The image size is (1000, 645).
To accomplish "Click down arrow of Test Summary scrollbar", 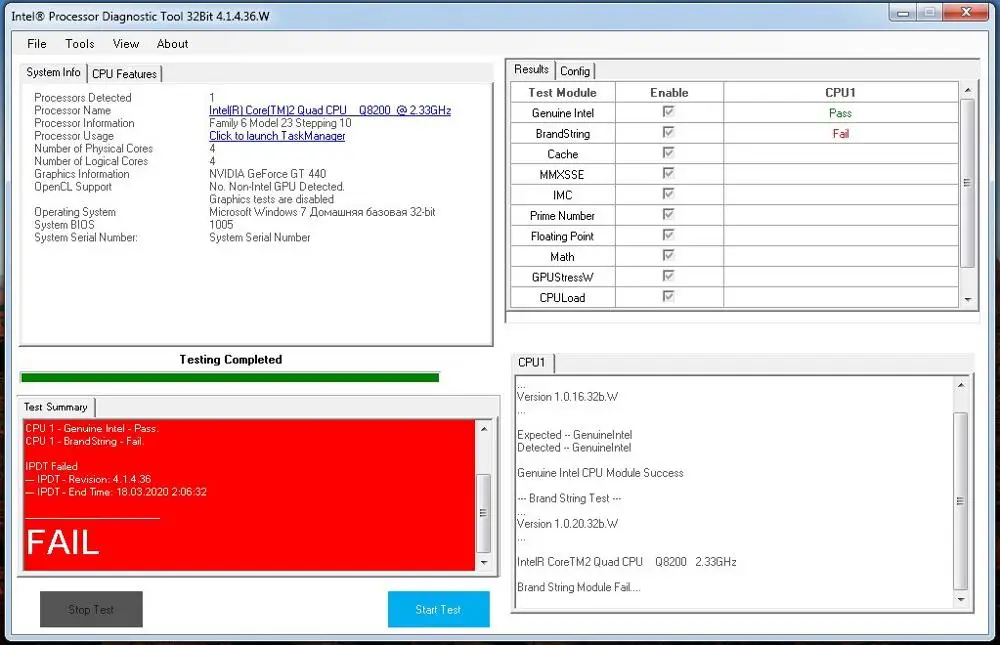I will click(483, 562).
